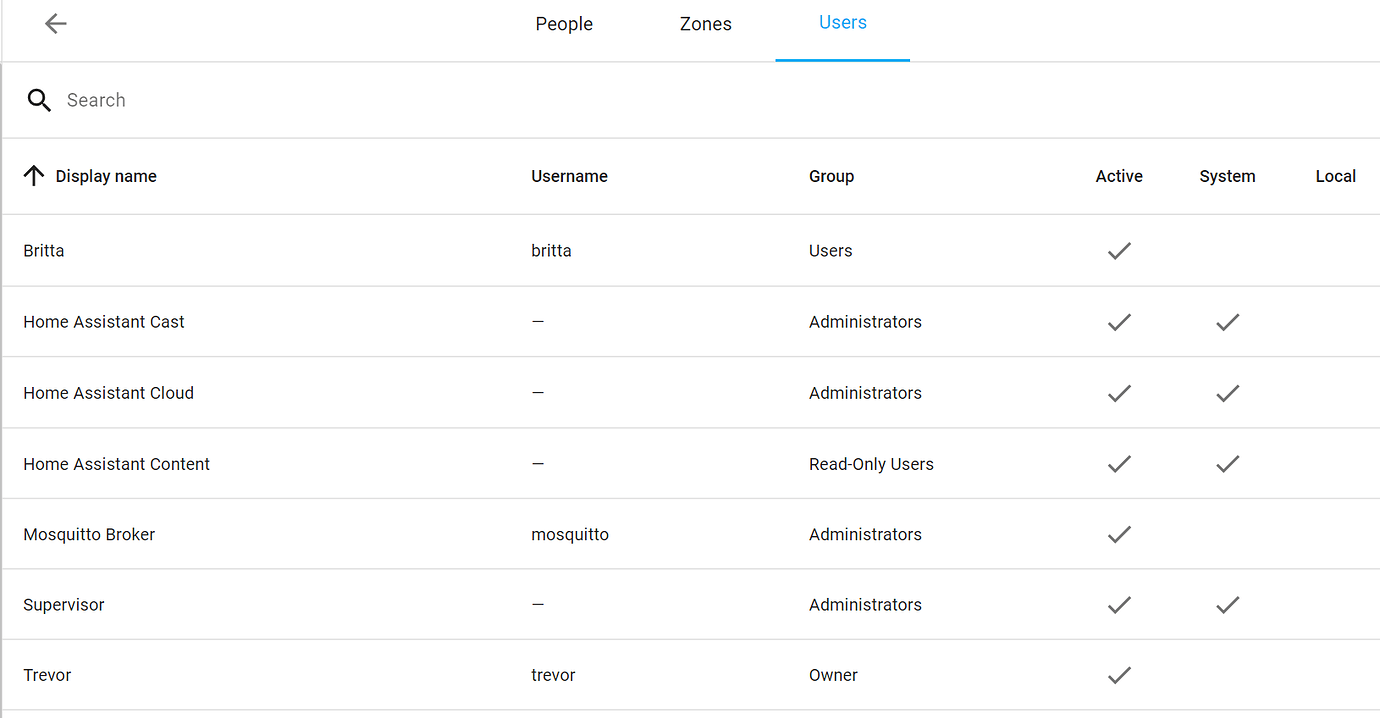This screenshot has height=718, width=1380.
Task: Click the back arrow icon
Action: [x=56, y=24]
